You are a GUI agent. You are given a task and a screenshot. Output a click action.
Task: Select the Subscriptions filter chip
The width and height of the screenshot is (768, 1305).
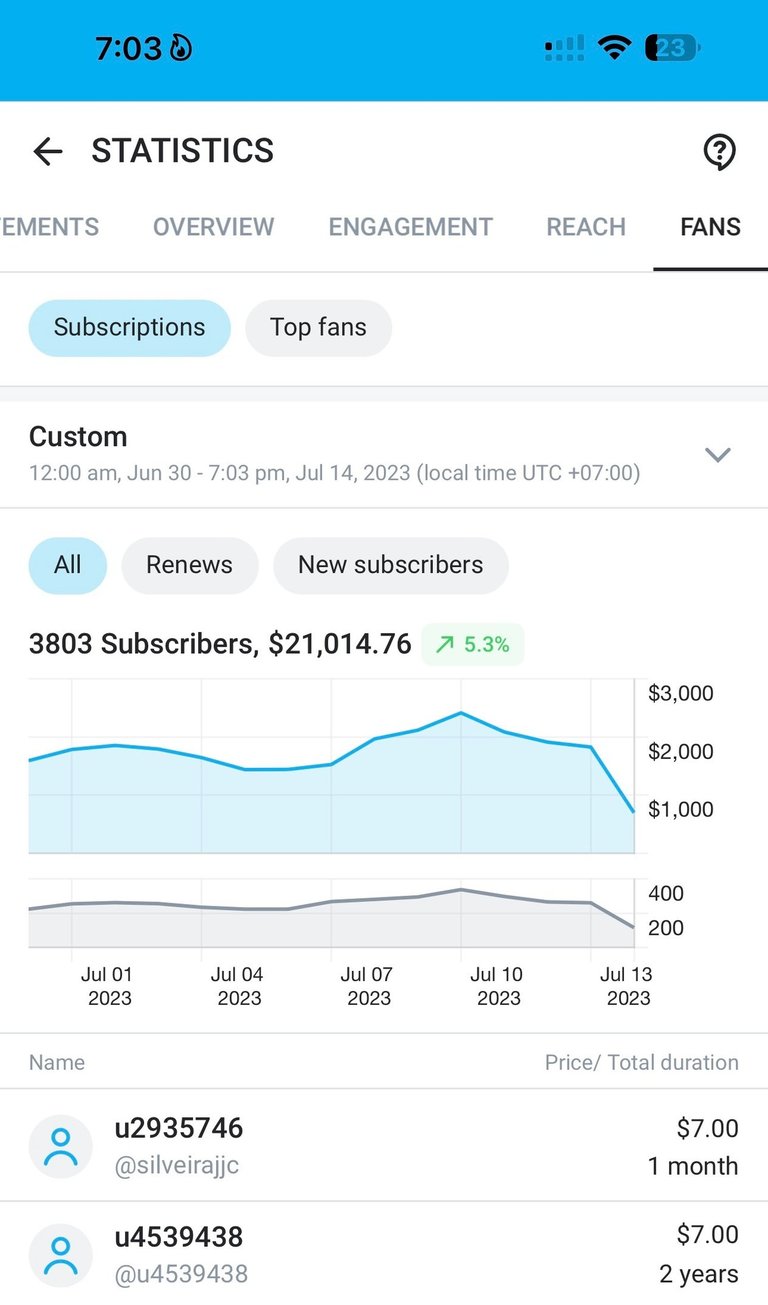(x=129, y=328)
